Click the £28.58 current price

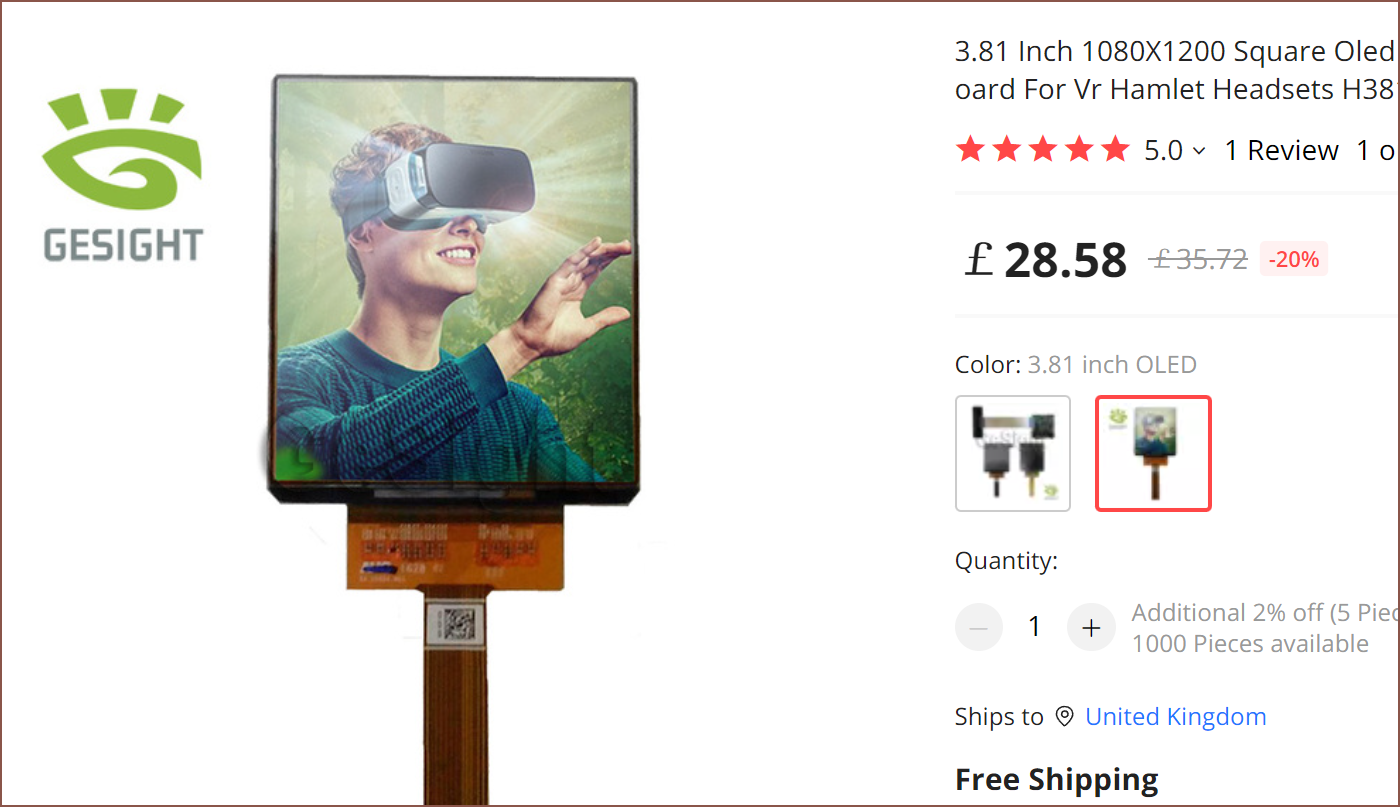[x=1046, y=260]
